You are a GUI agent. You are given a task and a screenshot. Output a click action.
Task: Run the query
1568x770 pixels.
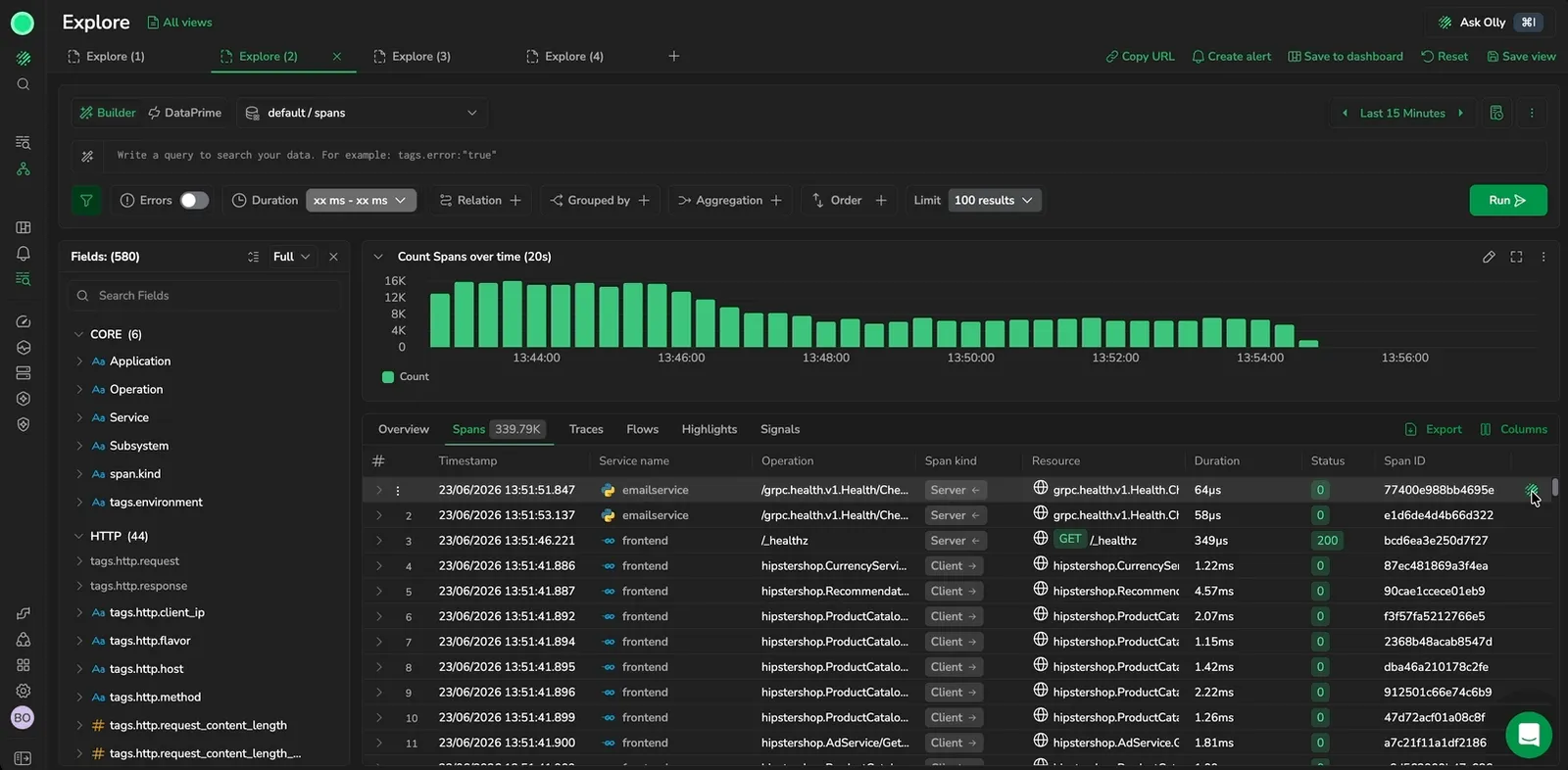[x=1507, y=200]
